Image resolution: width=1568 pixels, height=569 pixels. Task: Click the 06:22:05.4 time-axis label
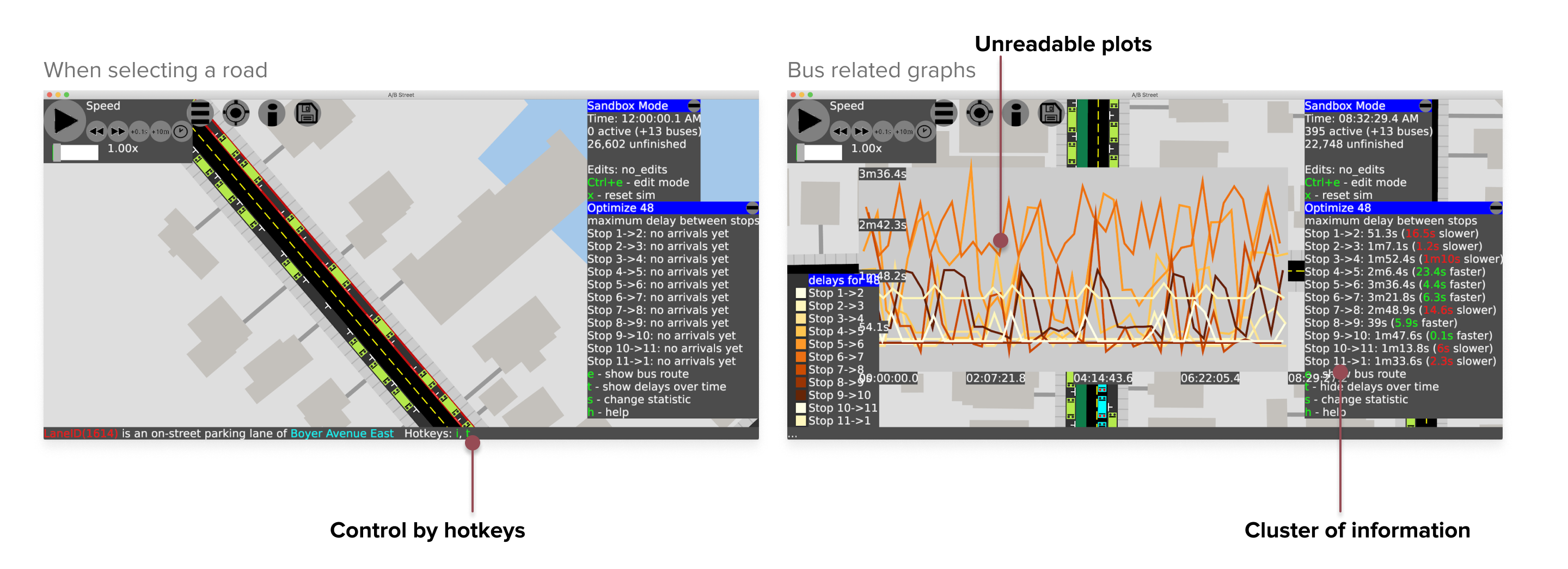tap(1210, 378)
